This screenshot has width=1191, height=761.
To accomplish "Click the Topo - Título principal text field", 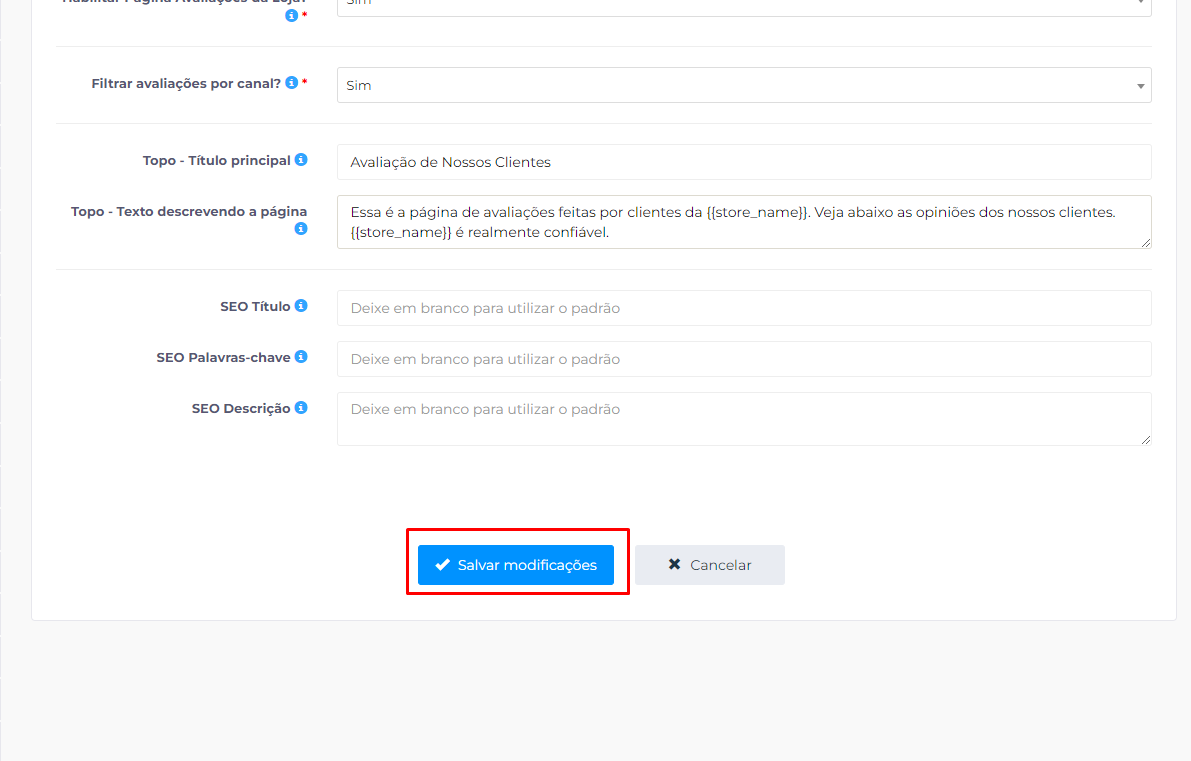I will [x=744, y=162].
